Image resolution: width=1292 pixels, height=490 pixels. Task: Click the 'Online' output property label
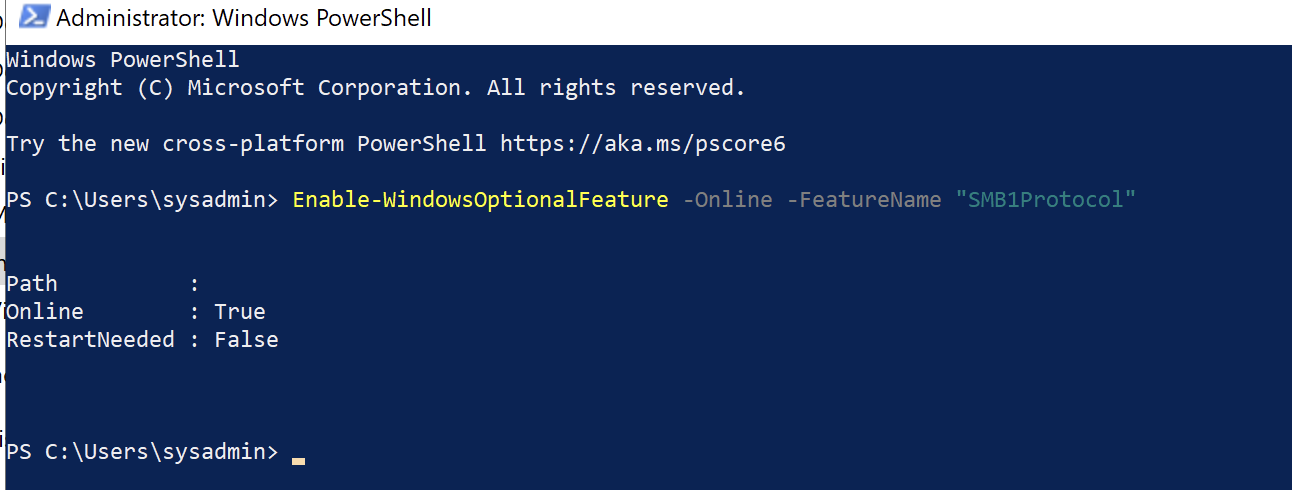coord(45,312)
